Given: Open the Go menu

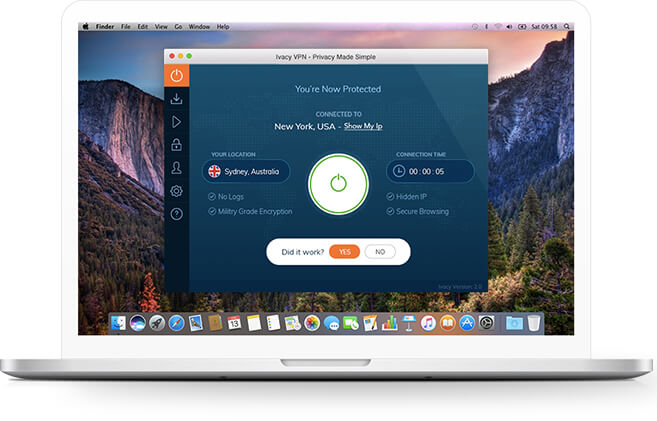Looking at the screenshot, I should point(178,26).
